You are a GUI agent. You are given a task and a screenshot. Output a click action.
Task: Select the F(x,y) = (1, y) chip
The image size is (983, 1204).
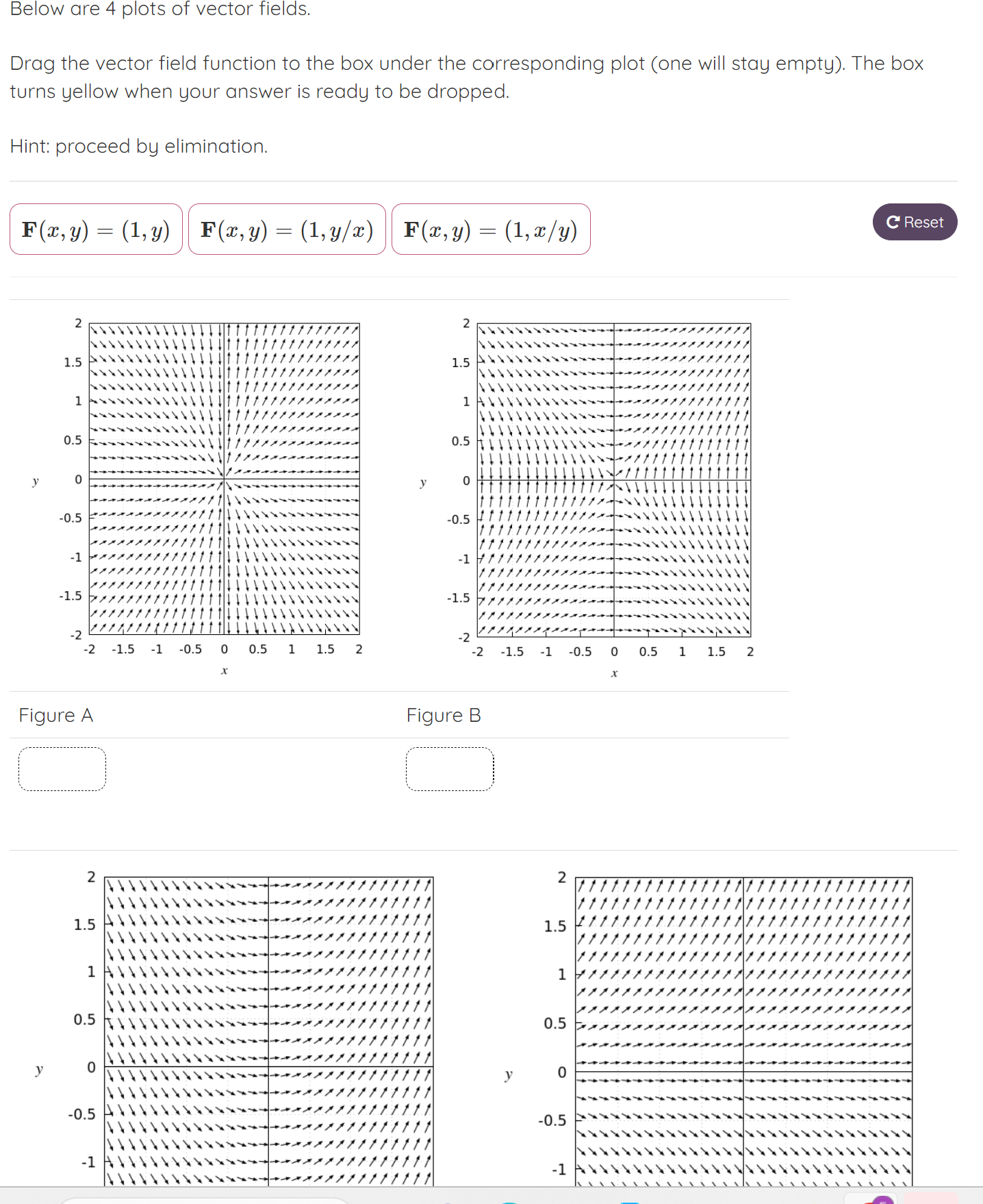click(x=96, y=229)
